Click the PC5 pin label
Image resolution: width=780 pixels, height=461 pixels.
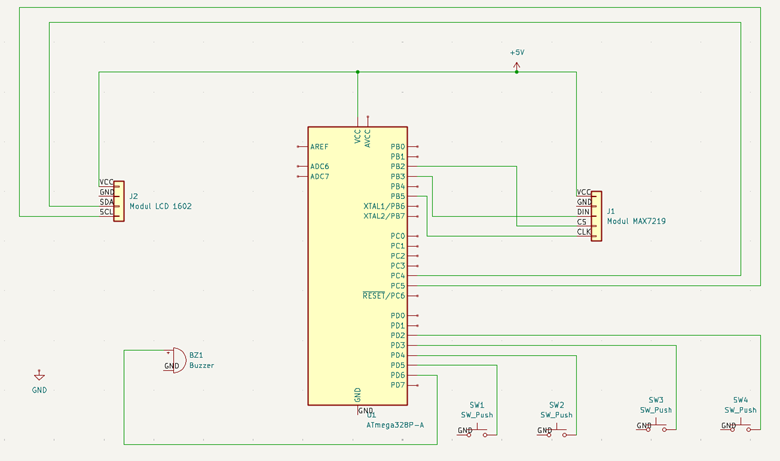pyautogui.click(x=398, y=286)
